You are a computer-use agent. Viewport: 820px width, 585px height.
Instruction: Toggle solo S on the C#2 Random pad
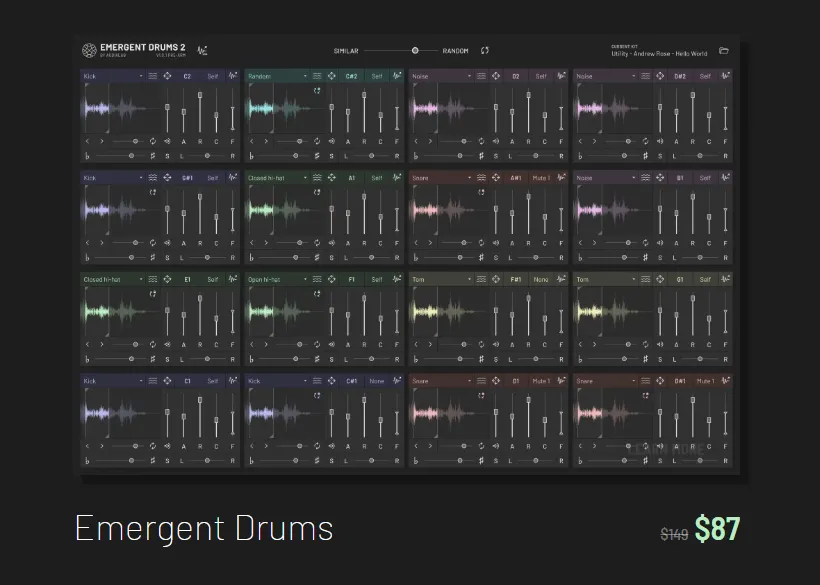coord(332,156)
